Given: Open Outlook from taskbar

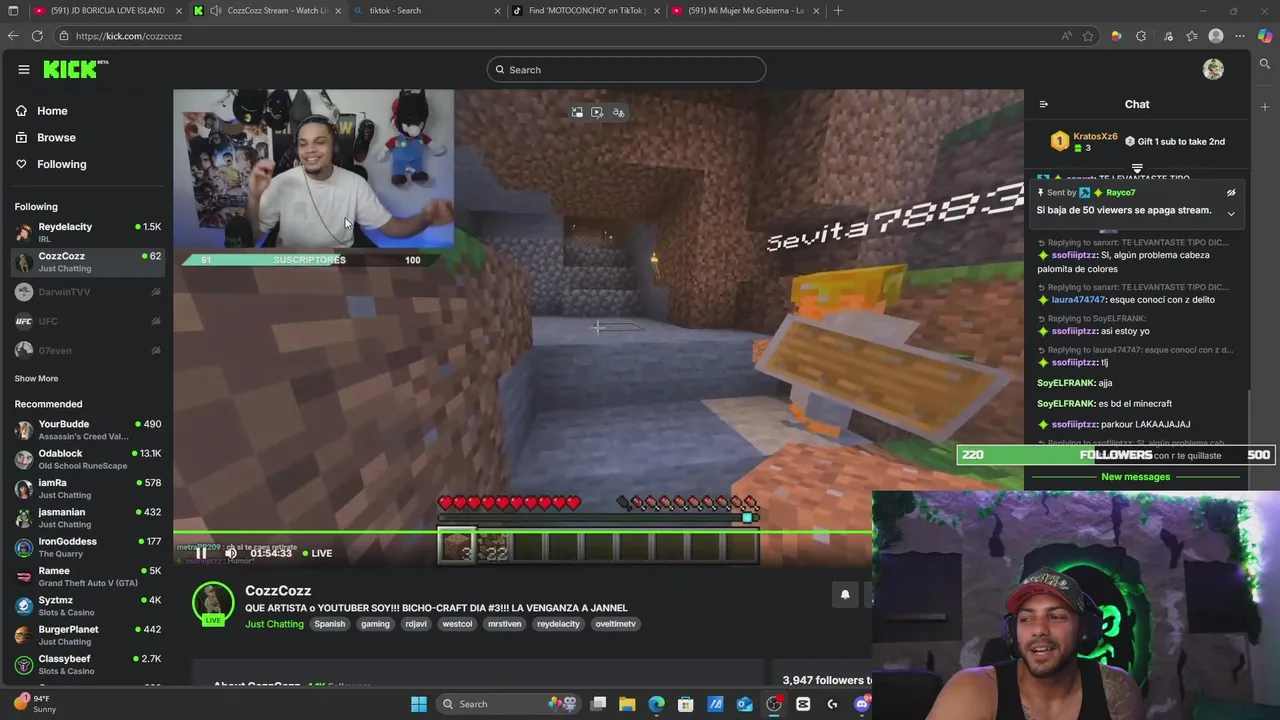Looking at the screenshot, I should coord(744,704).
